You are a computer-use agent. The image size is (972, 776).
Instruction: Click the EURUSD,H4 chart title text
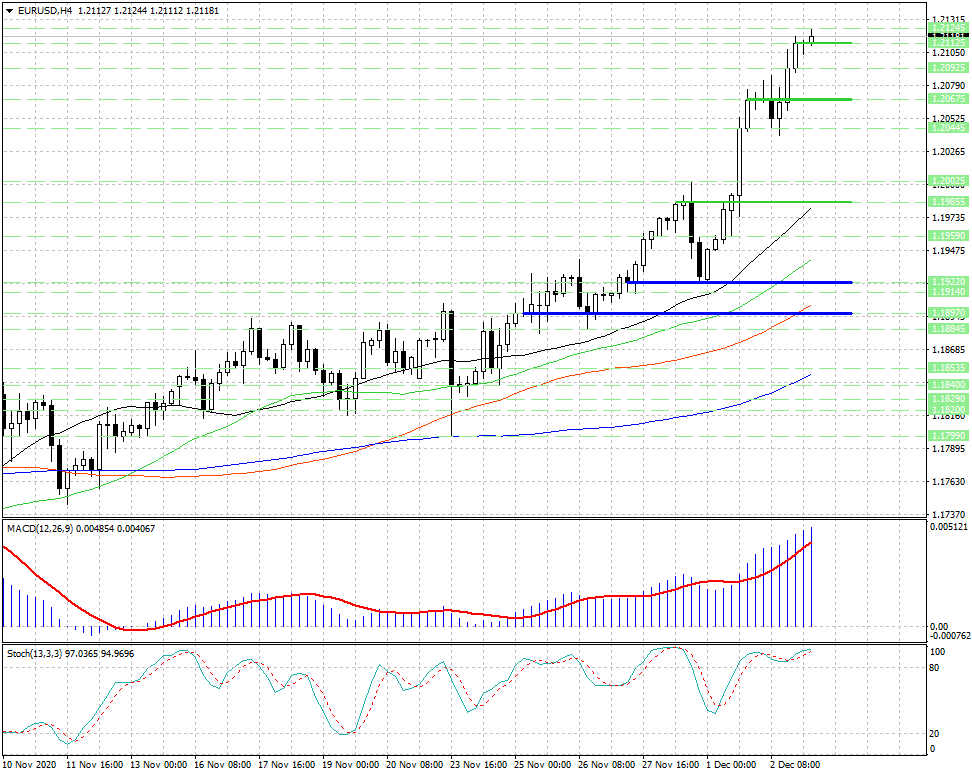click(x=45, y=11)
